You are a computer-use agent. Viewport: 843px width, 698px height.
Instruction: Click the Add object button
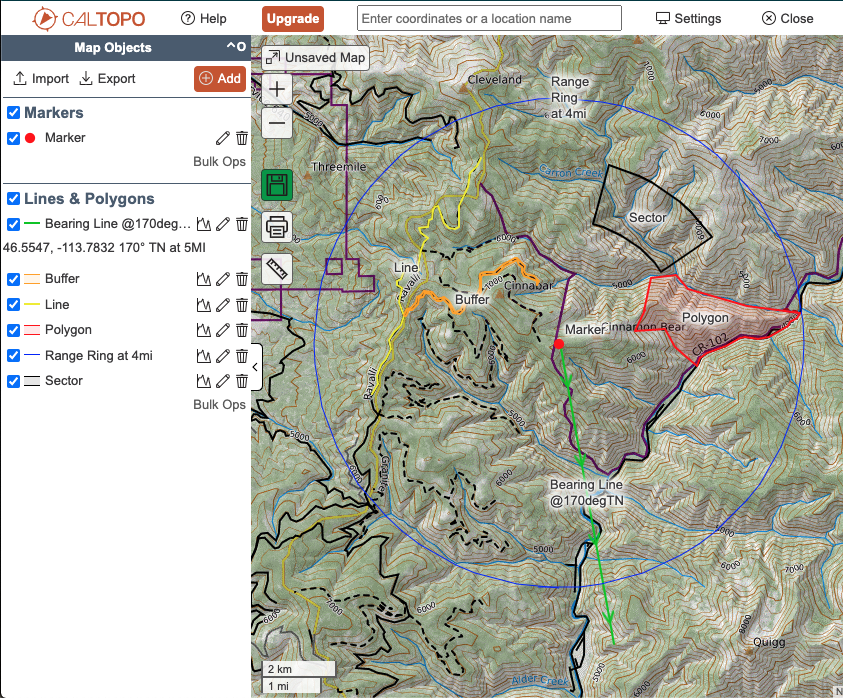click(x=219, y=79)
